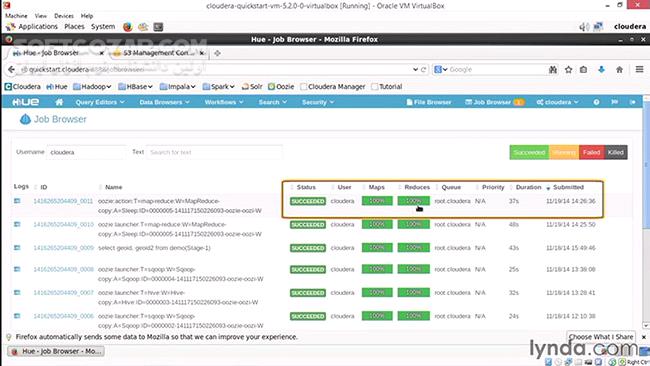650x366 pixels.
Task: Open the Firefox bookmarks clipboard icon
Action: 583,70
